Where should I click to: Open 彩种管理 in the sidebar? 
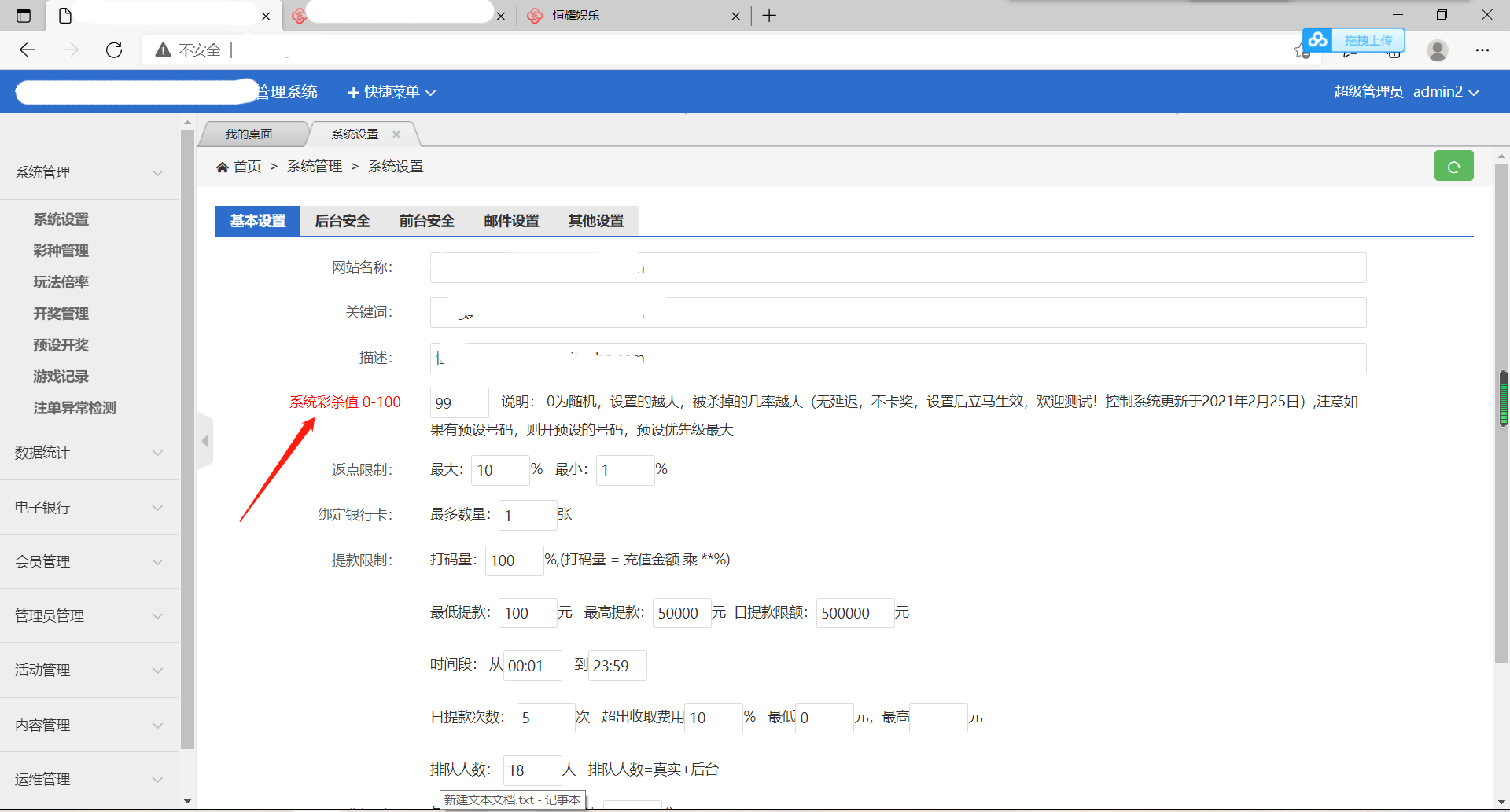tap(61, 251)
